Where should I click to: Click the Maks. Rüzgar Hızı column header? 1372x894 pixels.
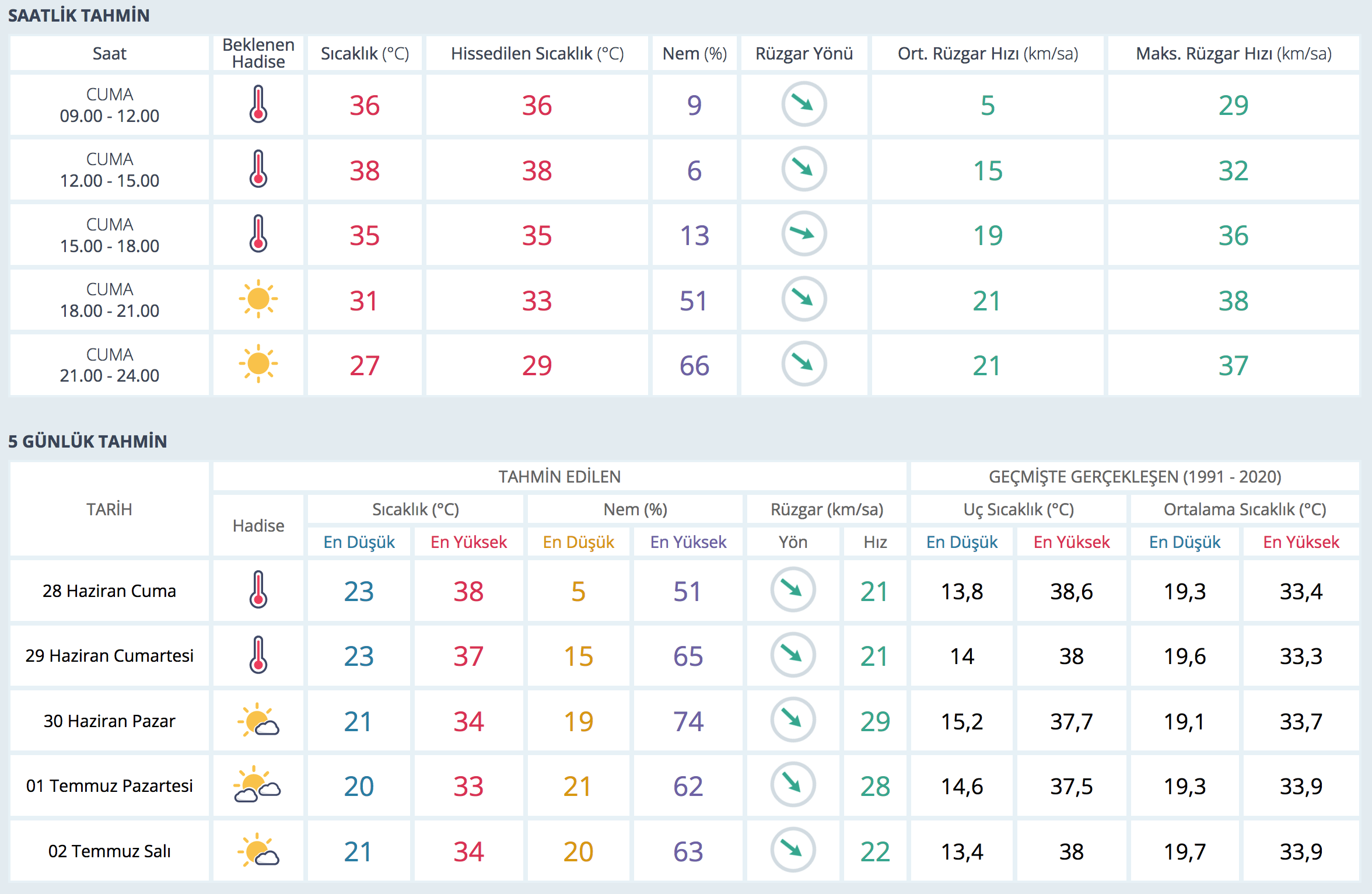click(1233, 54)
